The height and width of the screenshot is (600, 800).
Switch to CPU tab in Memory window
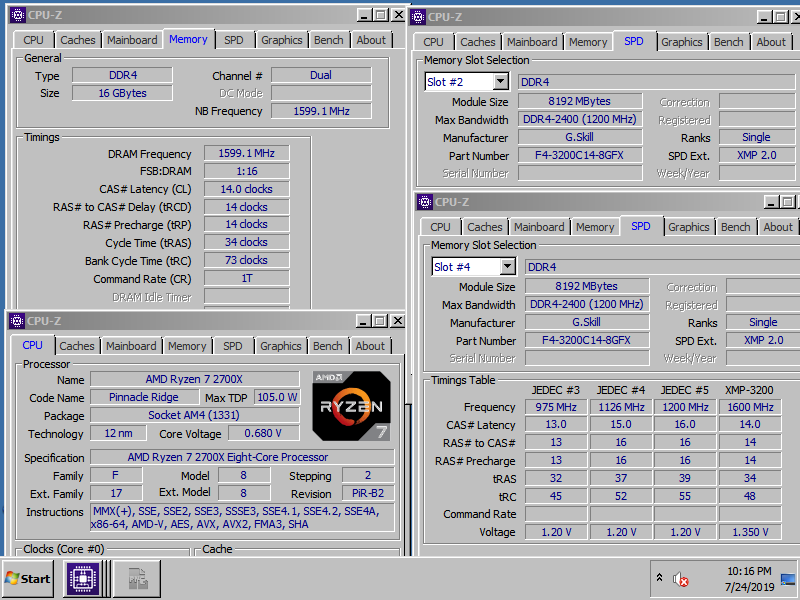[33, 40]
